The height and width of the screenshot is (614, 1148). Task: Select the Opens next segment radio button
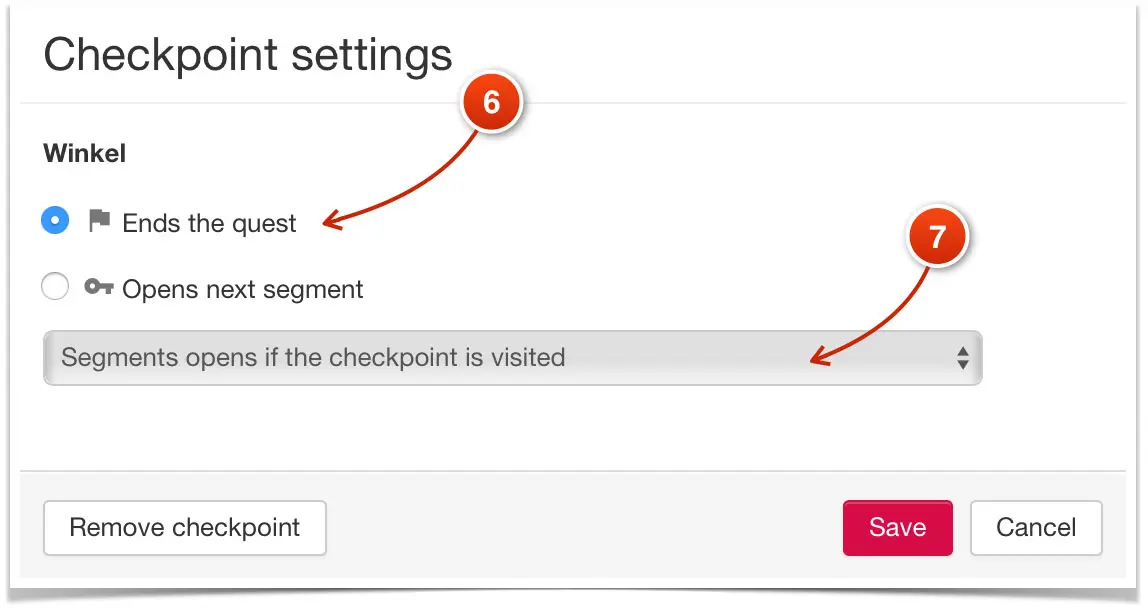point(55,286)
